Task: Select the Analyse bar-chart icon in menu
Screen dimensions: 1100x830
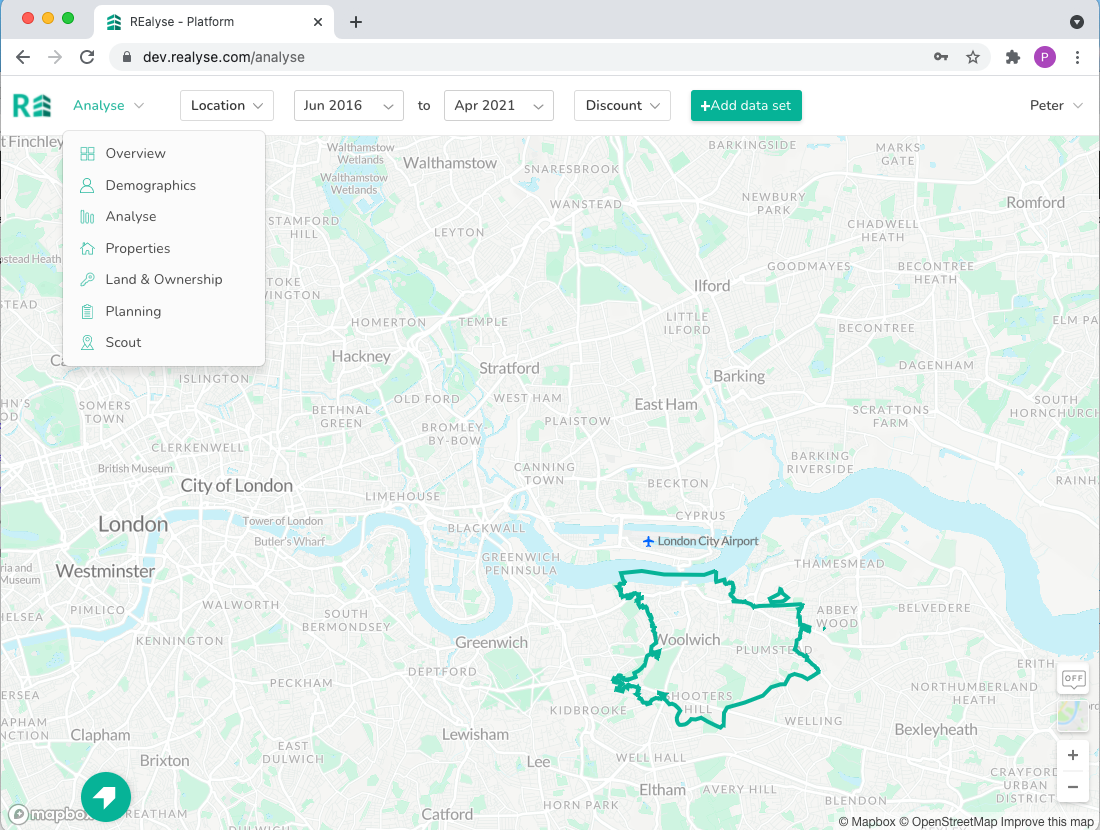Action: [x=87, y=217]
